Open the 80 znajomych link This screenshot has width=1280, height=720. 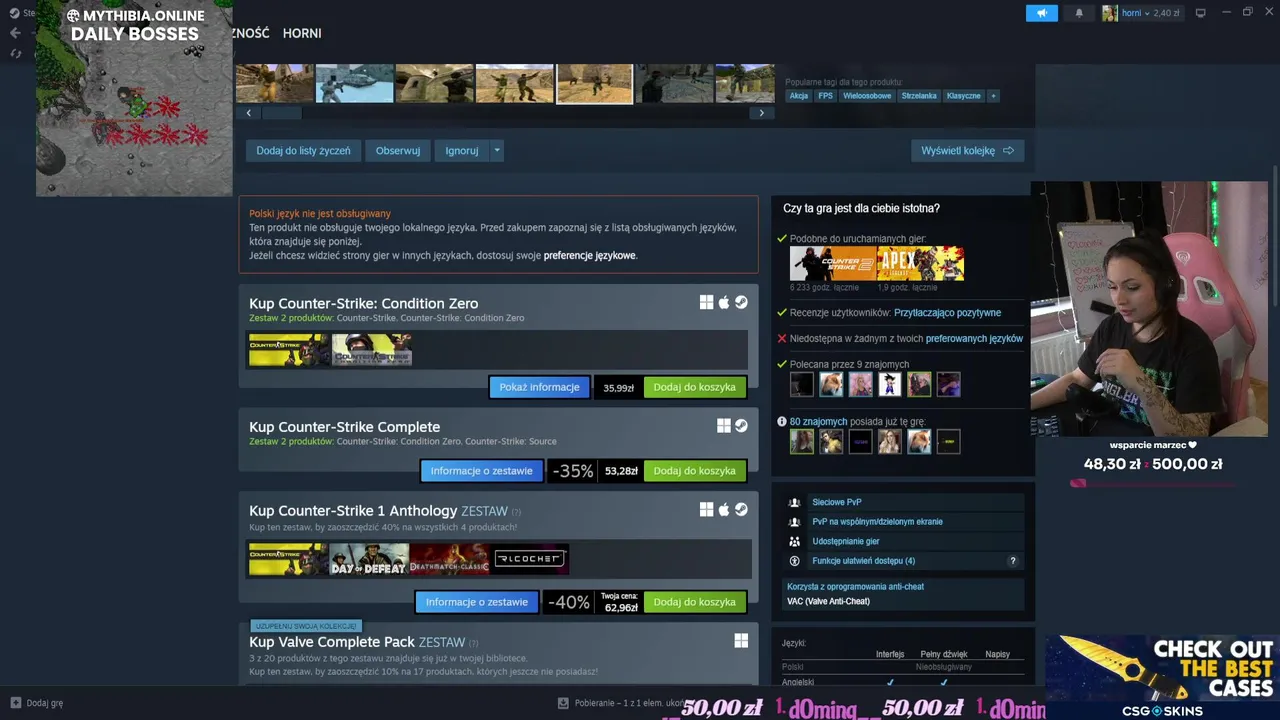pos(818,422)
